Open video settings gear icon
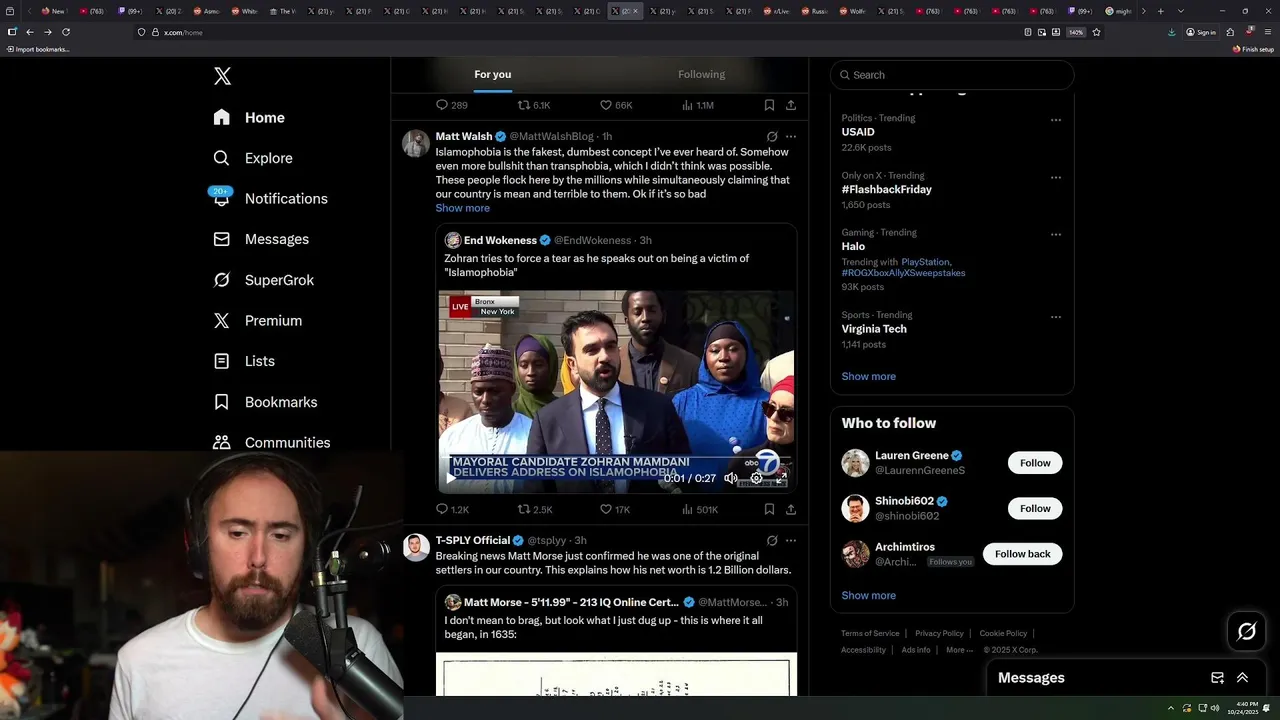 click(x=756, y=478)
